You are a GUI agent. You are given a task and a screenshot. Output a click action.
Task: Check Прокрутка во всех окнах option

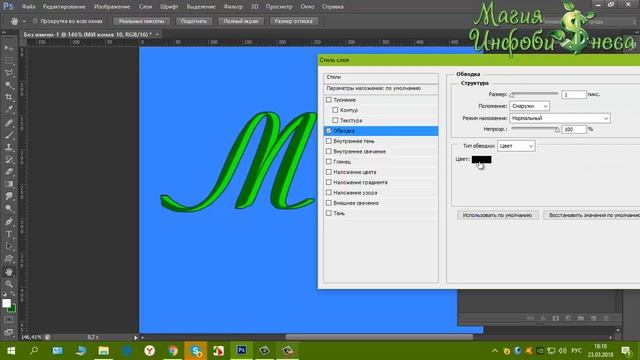click(35, 21)
